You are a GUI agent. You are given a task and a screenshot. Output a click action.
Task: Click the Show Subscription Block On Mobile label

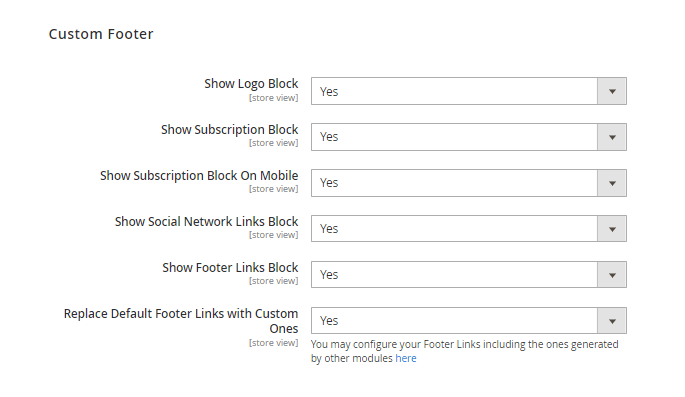pyautogui.click(x=199, y=176)
